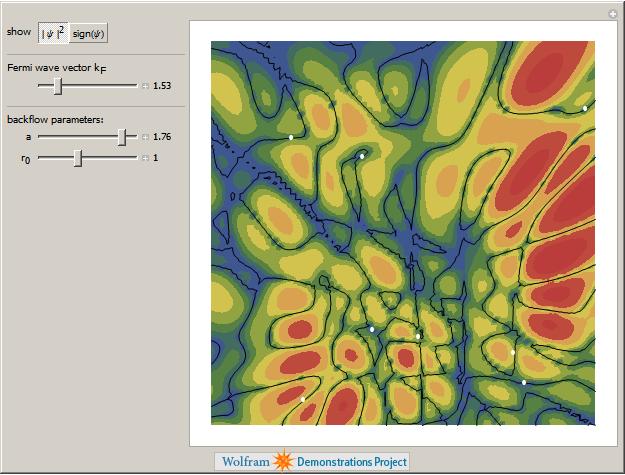Click the backflow parameter a slider thumb

(x=122, y=137)
